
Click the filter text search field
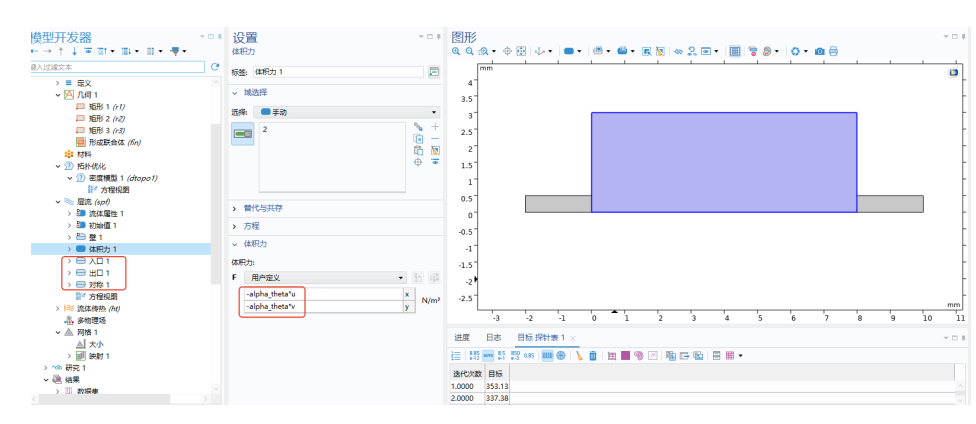click(x=118, y=67)
